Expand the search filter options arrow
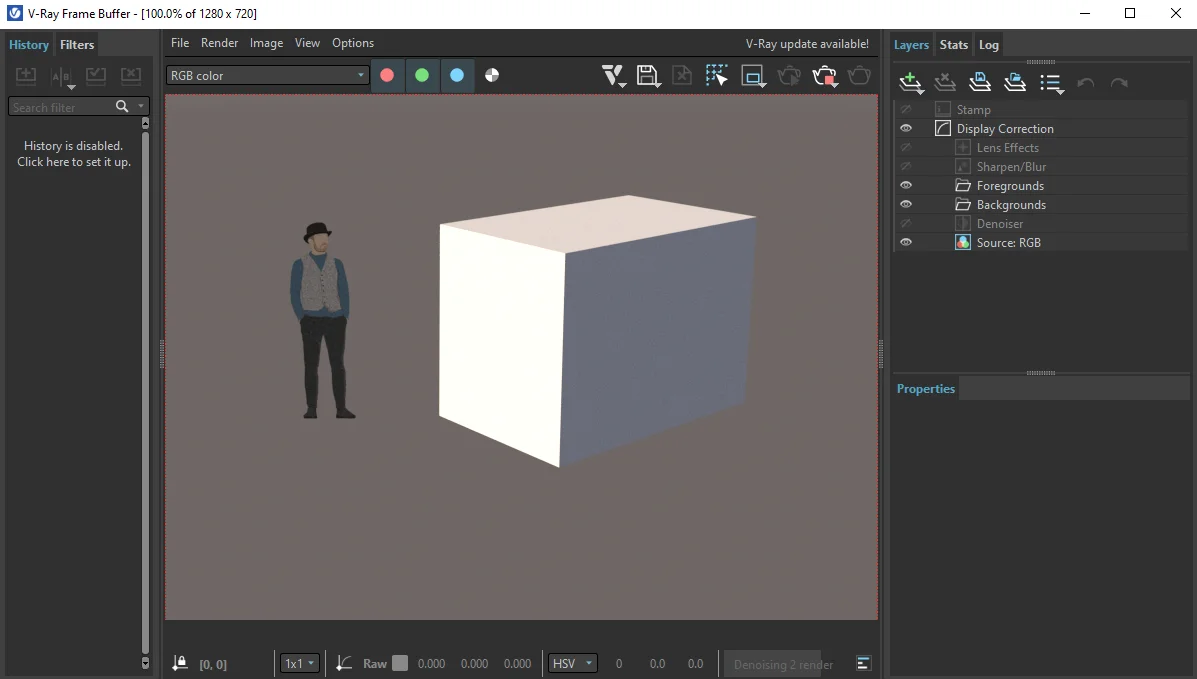This screenshot has height=679, width=1197. tap(140, 106)
